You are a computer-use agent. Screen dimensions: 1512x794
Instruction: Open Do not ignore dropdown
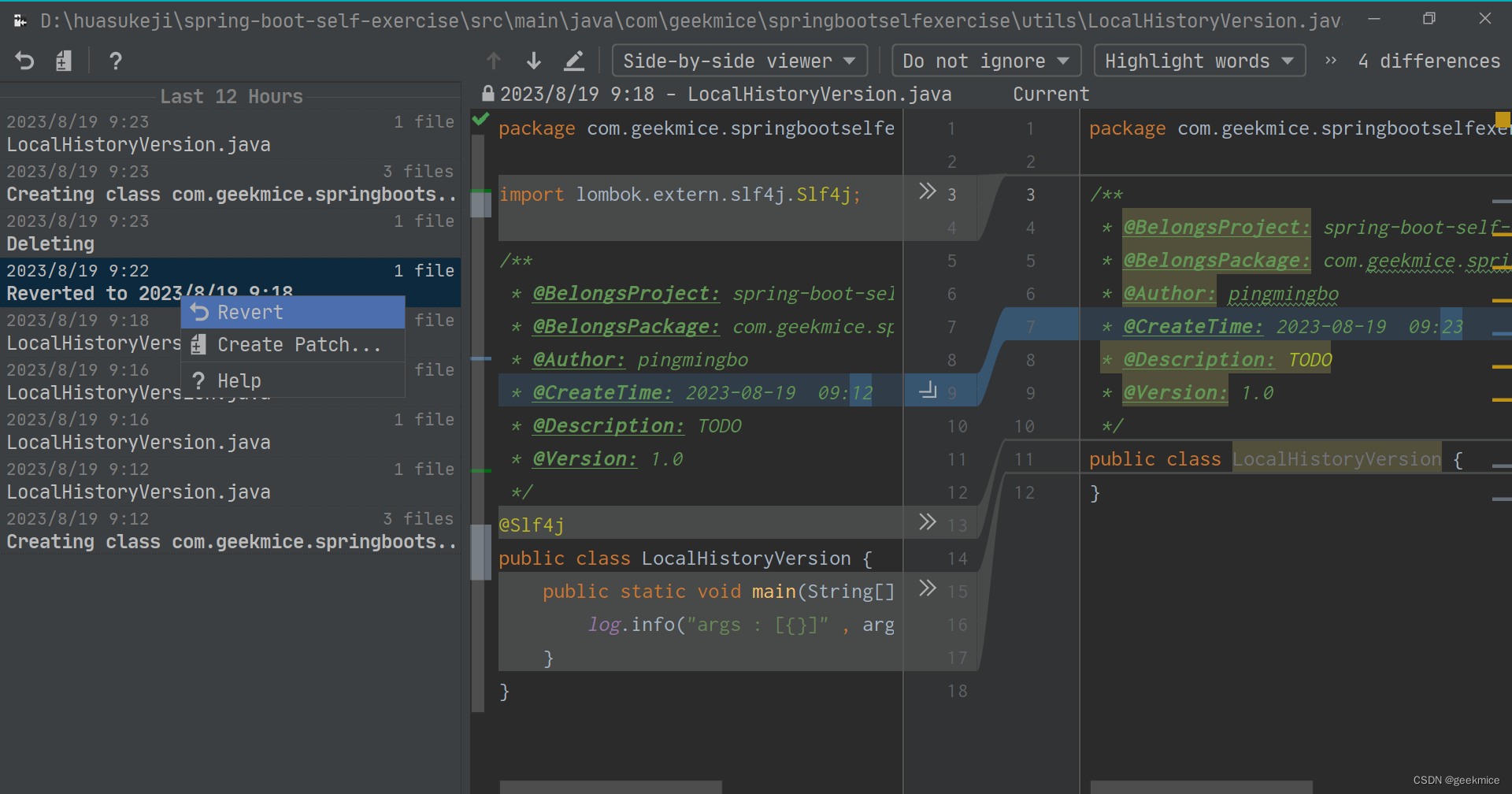click(986, 61)
